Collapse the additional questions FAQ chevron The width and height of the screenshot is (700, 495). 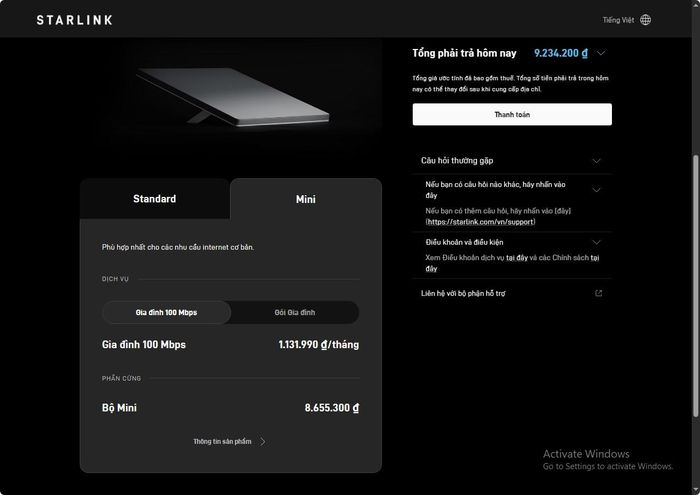[x=596, y=190]
